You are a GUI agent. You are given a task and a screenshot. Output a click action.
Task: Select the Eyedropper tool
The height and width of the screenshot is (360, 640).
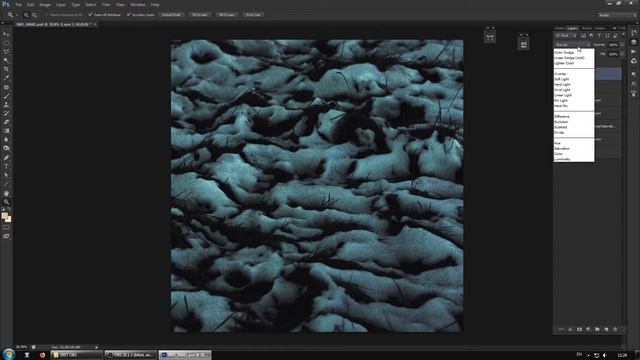pyautogui.click(x=6, y=78)
